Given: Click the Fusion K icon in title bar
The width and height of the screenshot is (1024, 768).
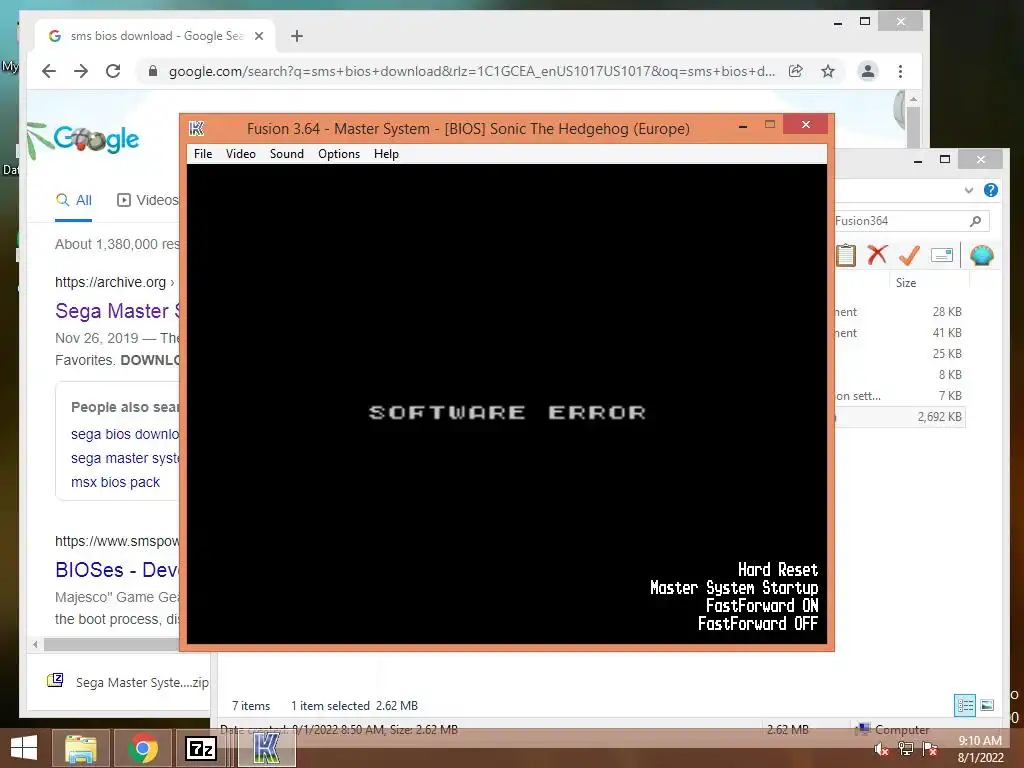Looking at the screenshot, I should click(197, 129).
